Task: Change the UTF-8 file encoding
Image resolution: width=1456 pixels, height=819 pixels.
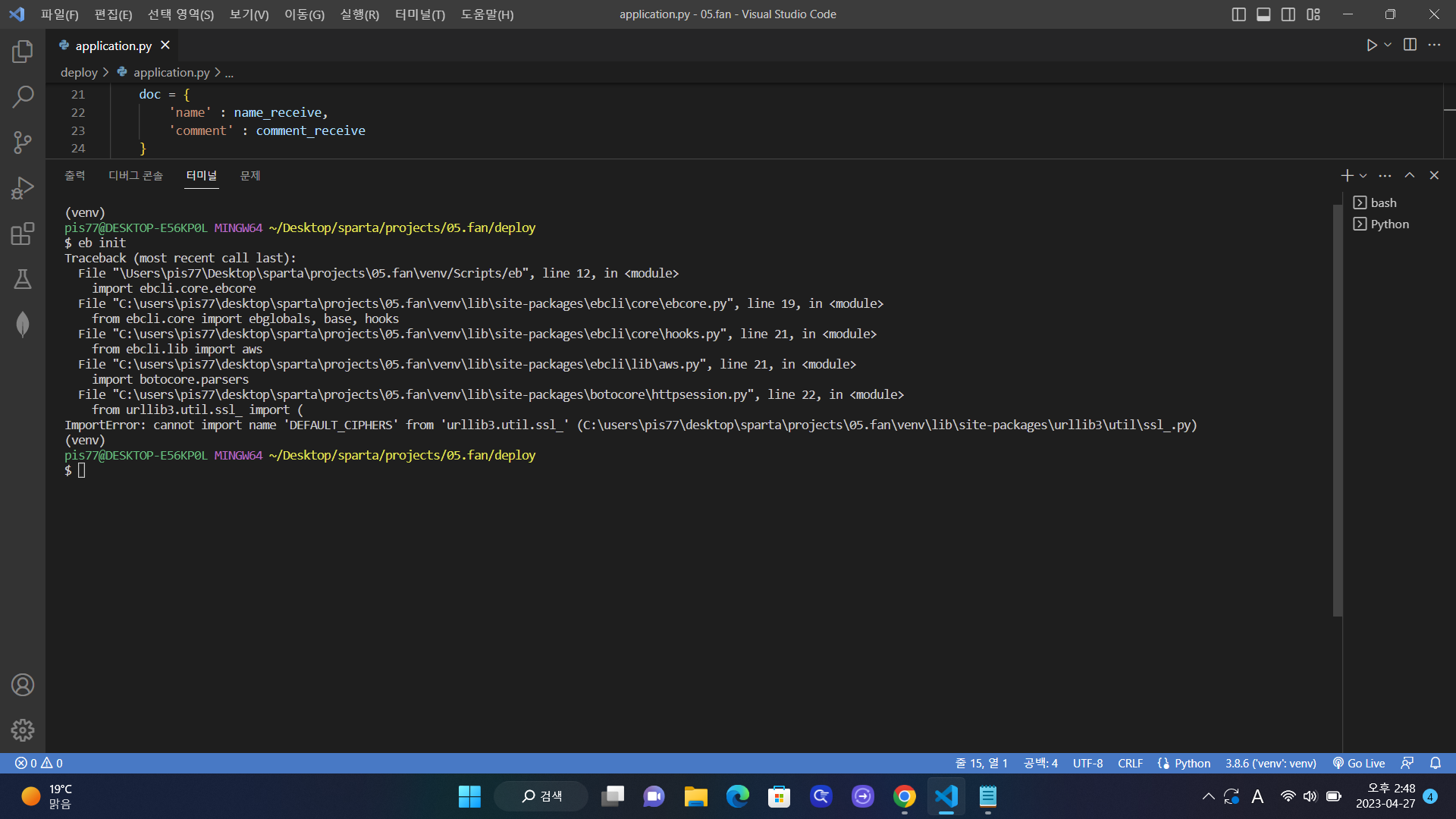Action: tap(1087, 764)
